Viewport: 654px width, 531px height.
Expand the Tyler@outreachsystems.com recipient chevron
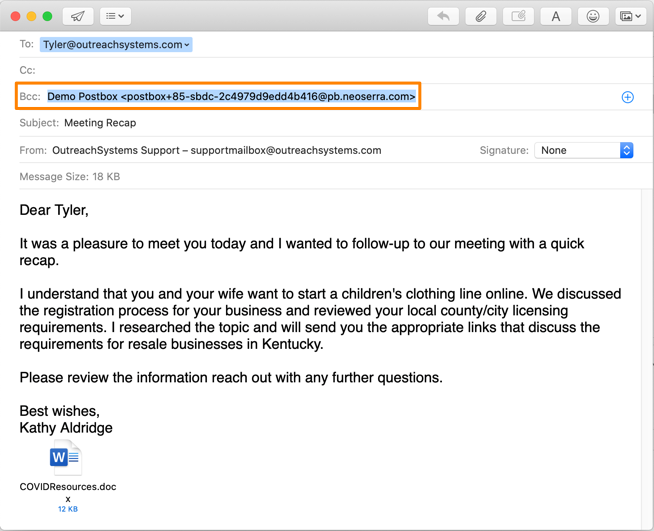coord(187,45)
